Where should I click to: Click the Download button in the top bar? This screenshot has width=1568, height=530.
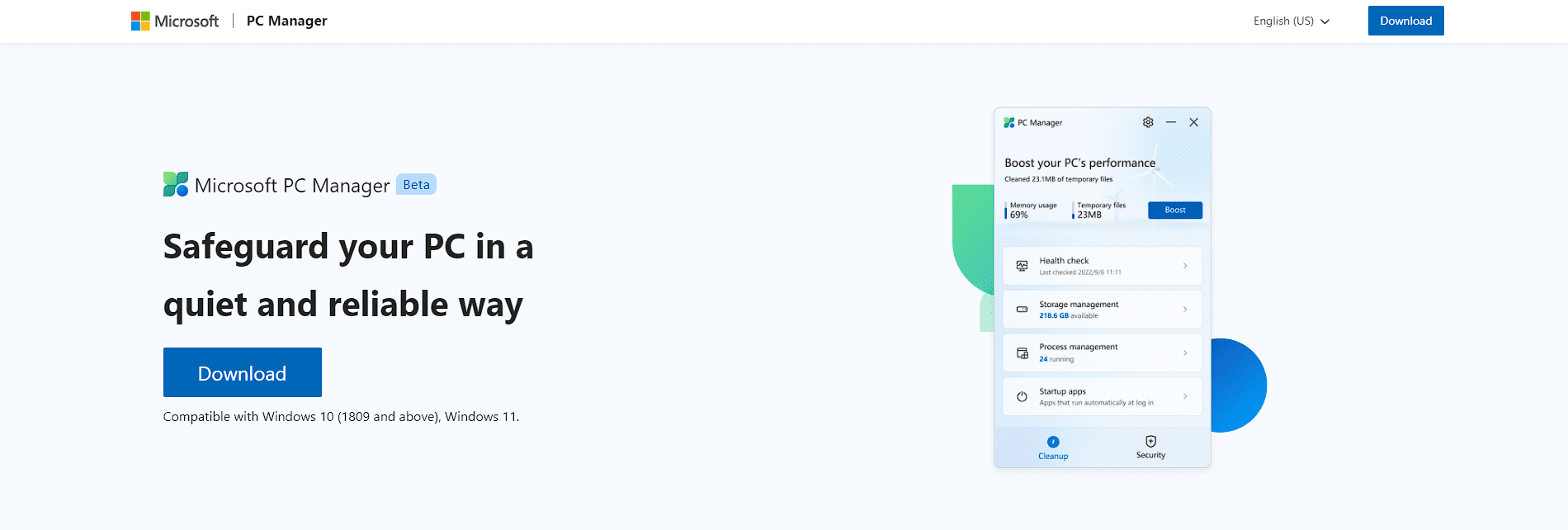(1405, 21)
